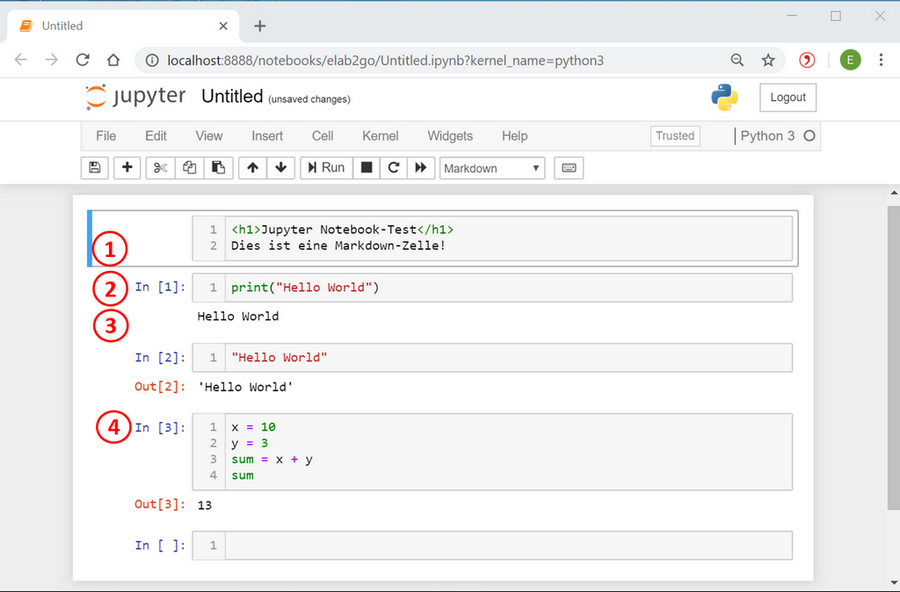Image resolution: width=900 pixels, height=592 pixels.
Task: Restart kernel and run all cells icon
Action: [421, 168]
